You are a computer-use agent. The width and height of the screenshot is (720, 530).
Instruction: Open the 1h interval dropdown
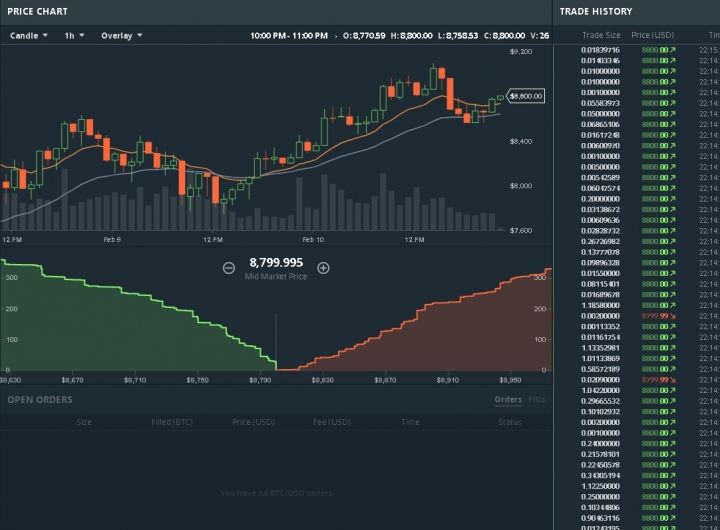[74, 35]
